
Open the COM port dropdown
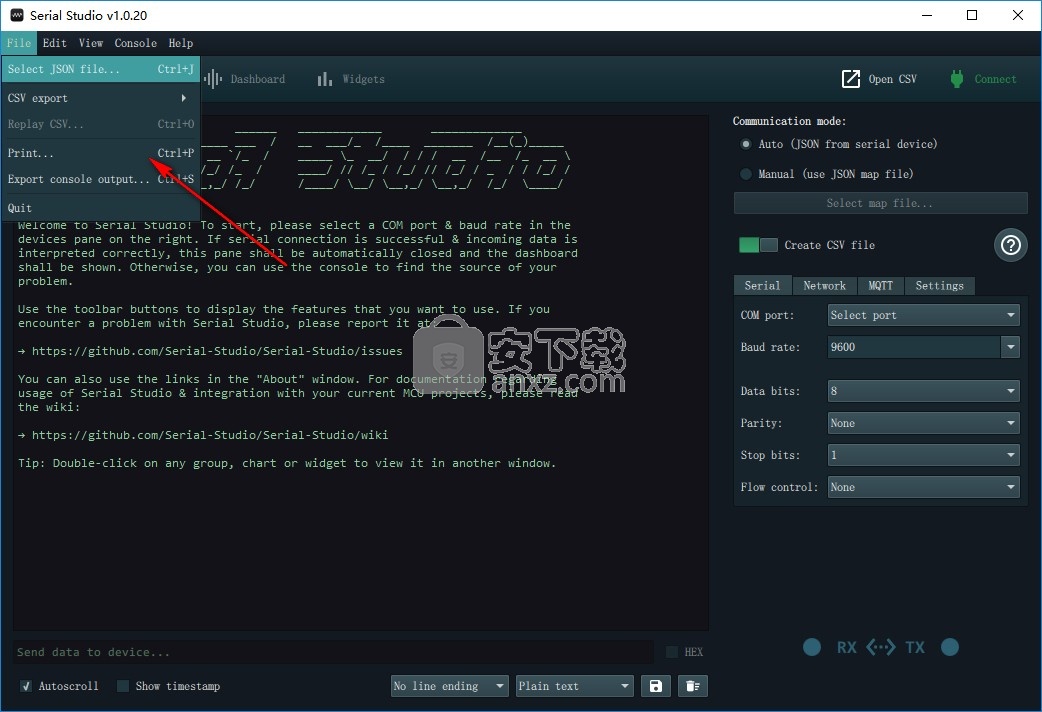923,315
